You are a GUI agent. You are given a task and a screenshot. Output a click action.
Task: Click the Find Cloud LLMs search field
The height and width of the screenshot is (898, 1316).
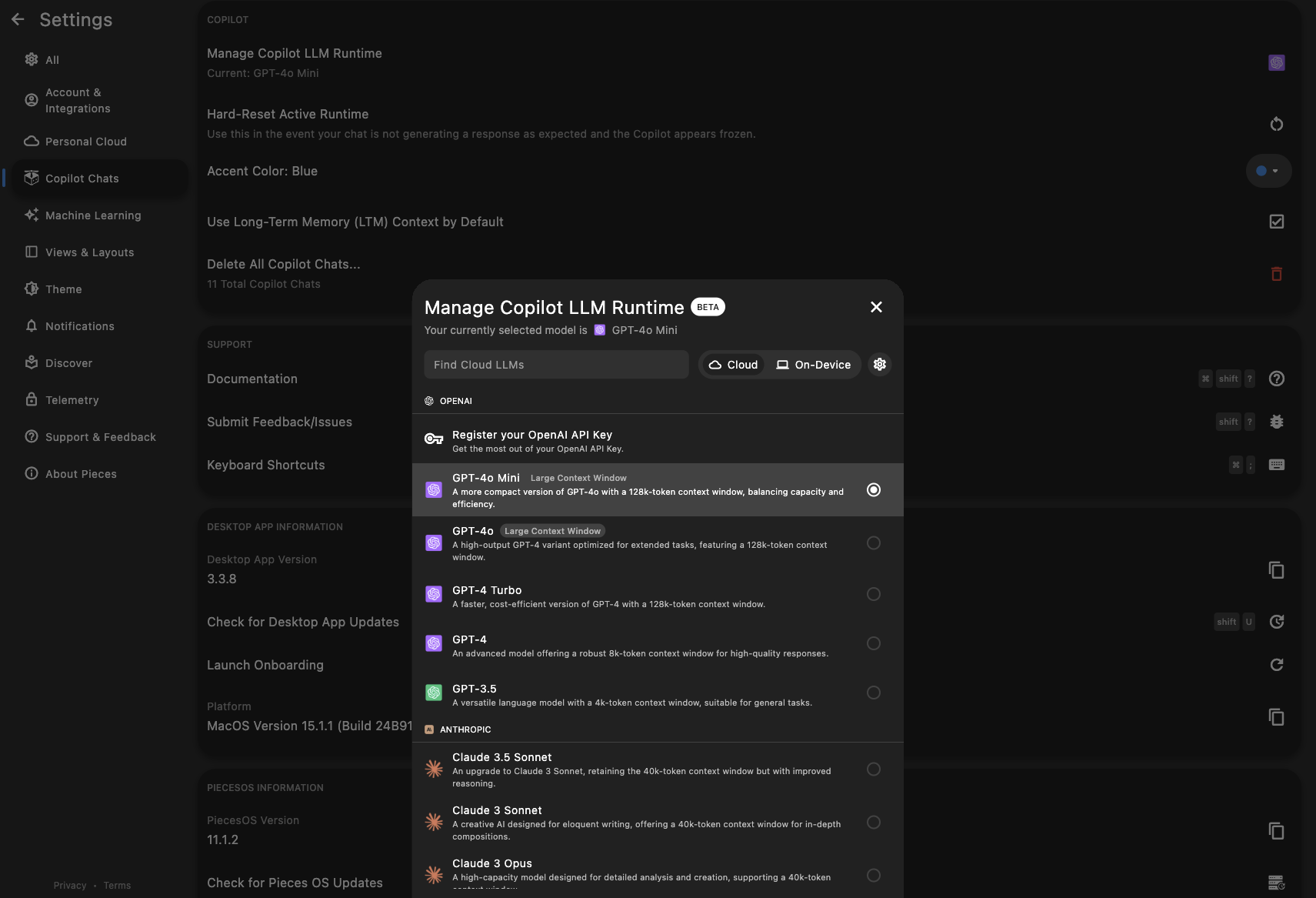tap(555, 364)
